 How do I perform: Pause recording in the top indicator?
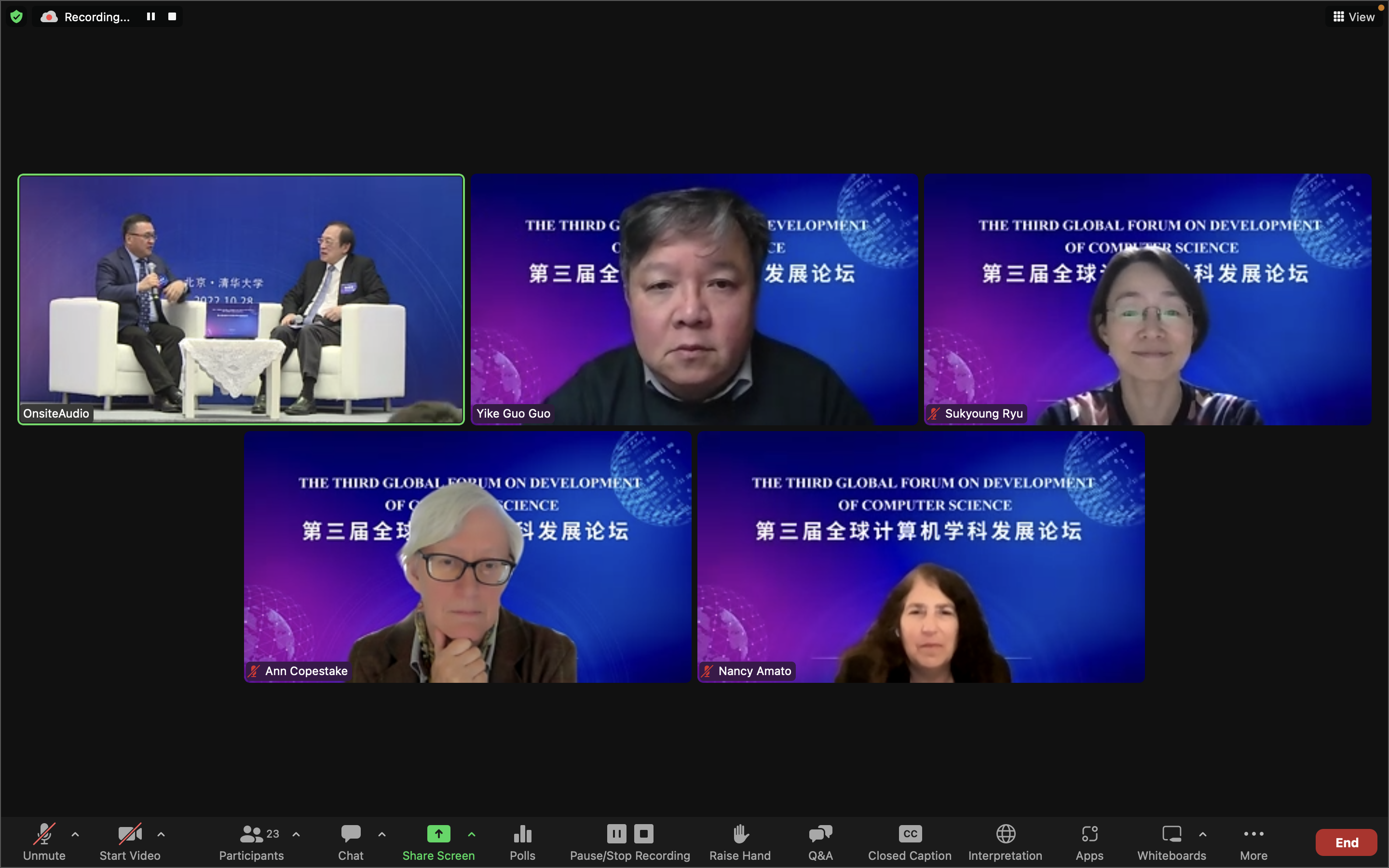151,17
